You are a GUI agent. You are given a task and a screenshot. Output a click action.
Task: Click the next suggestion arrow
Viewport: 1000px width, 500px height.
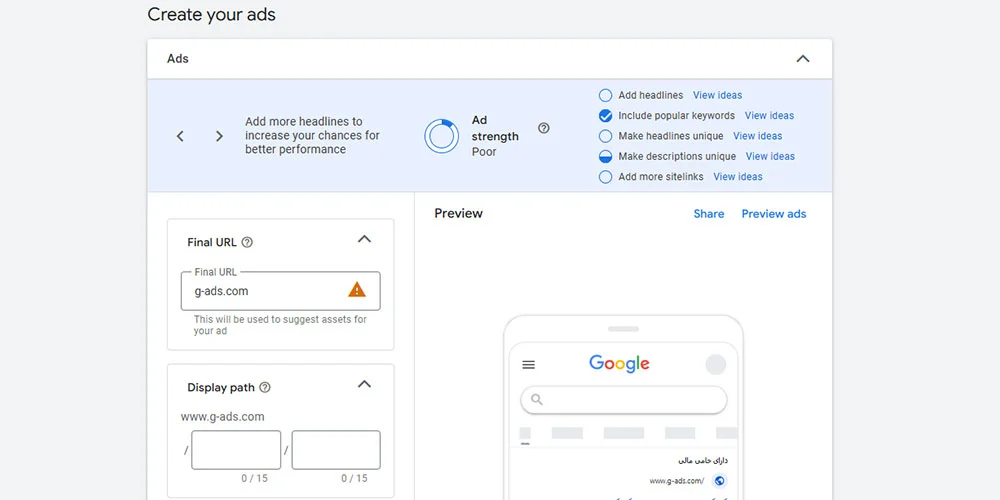[219, 136]
